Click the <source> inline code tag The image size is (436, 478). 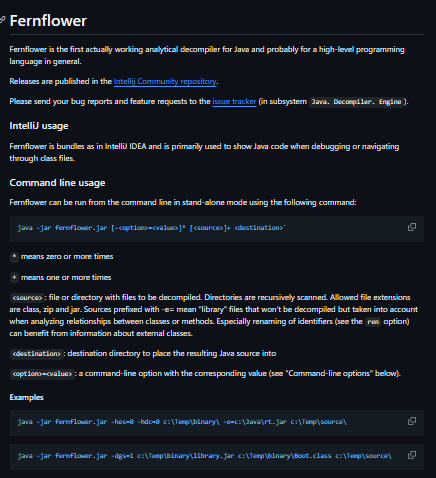pos(27,298)
